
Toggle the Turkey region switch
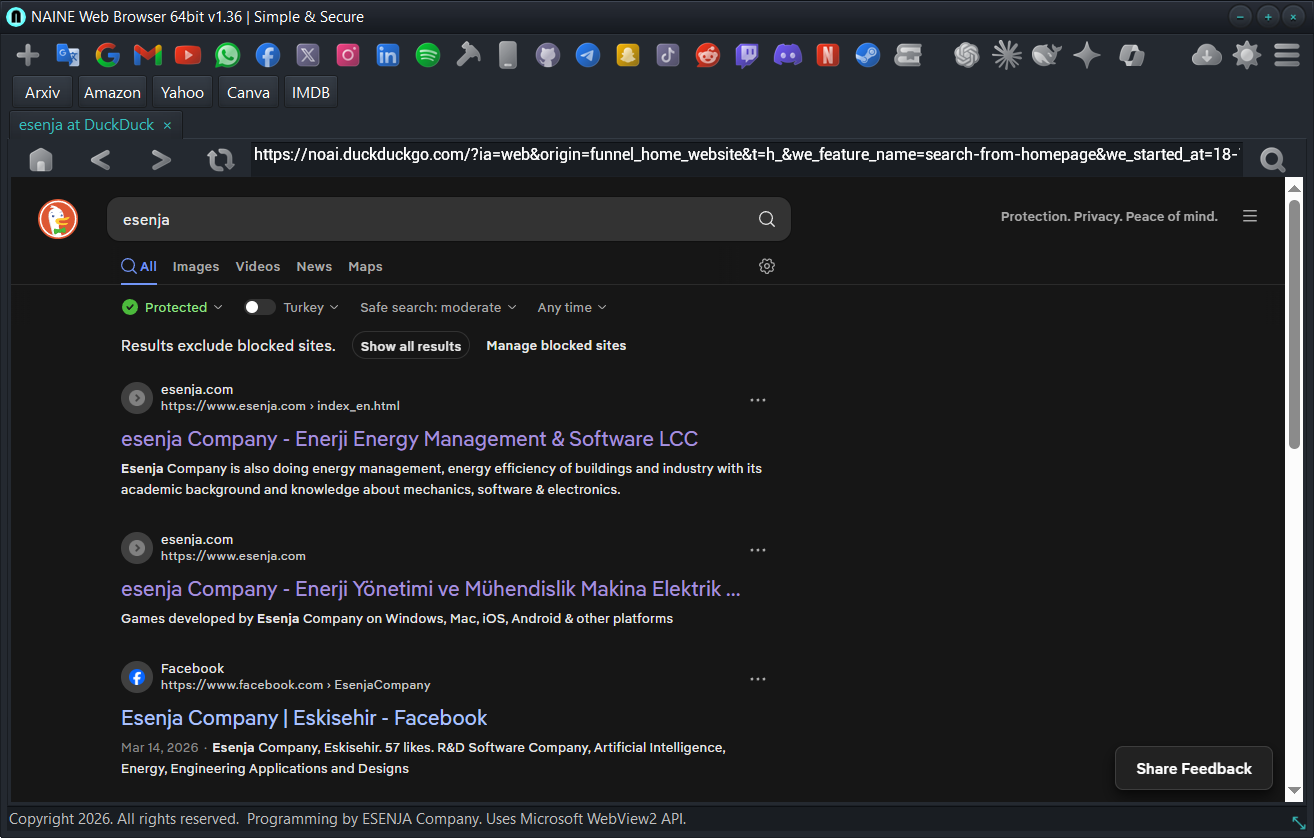(260, 307)
